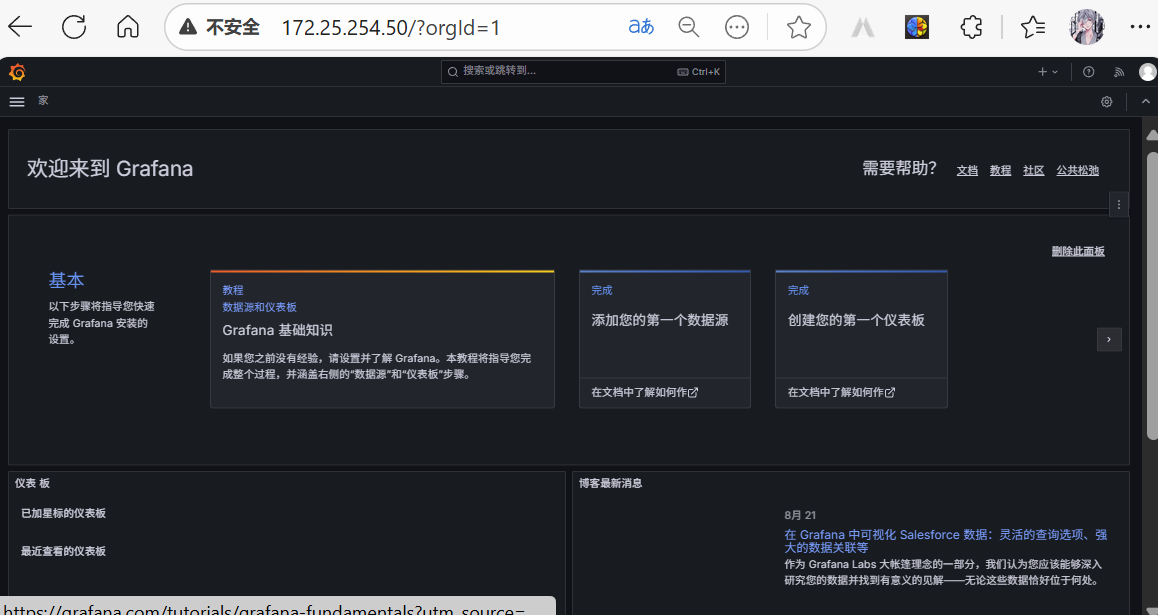Image resolution: width=1158 pixels, height=615 pixels.
Task: Open the welcome panel three-dot menu
Action: pos(1119,205)
